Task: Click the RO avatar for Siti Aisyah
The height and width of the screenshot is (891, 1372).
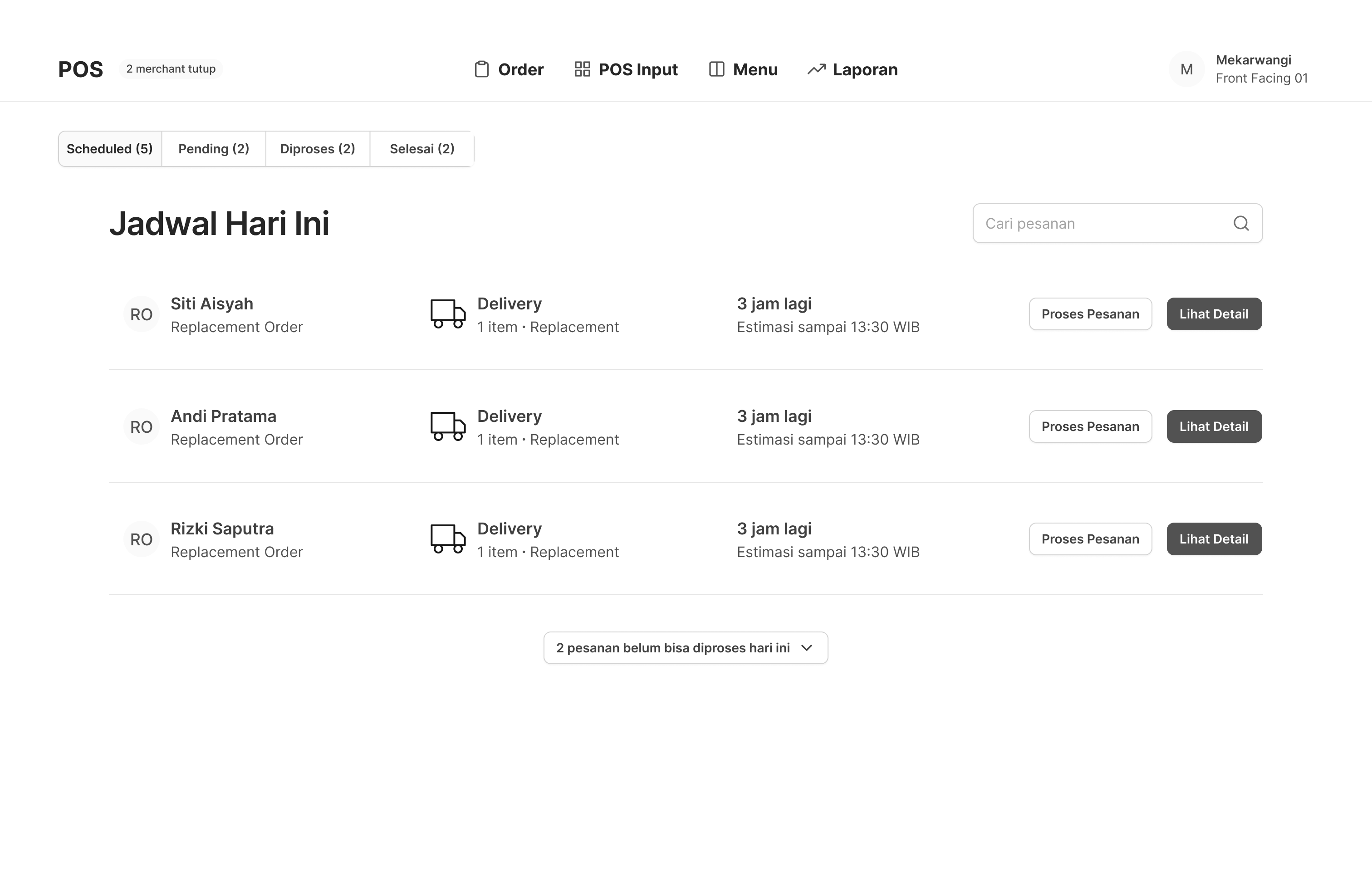Action: click(x=141, y=314)
